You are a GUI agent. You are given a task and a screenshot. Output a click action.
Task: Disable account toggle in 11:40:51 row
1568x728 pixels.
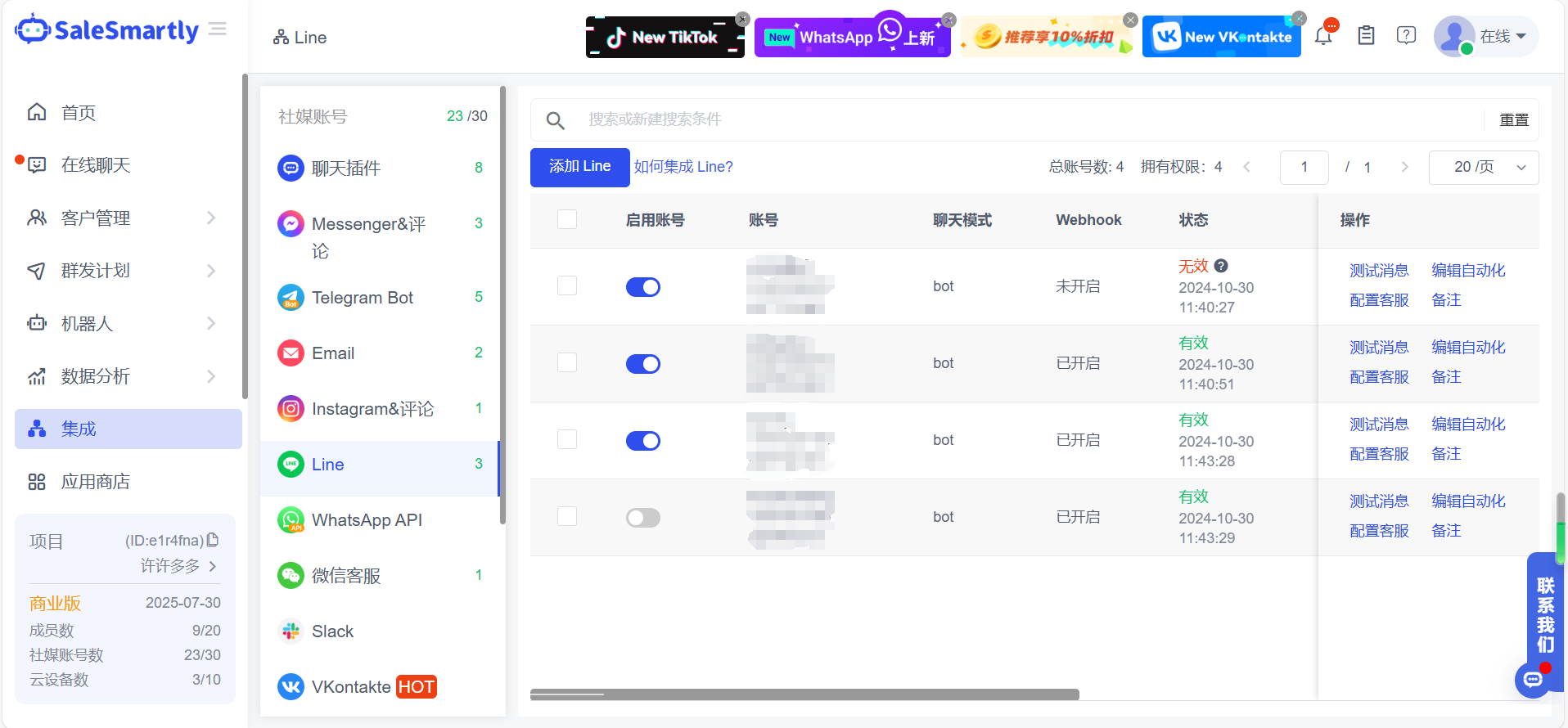(643, 364)
